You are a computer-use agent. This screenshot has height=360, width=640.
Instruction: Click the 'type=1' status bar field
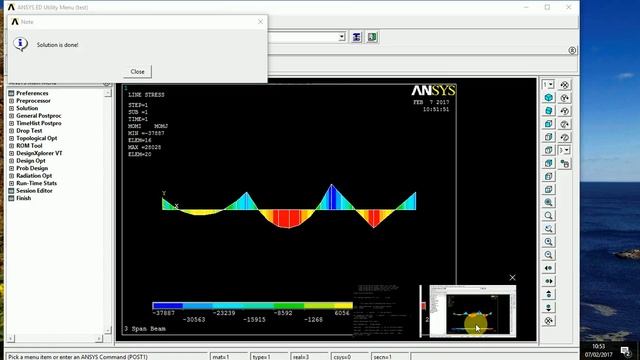coord(269,357)
